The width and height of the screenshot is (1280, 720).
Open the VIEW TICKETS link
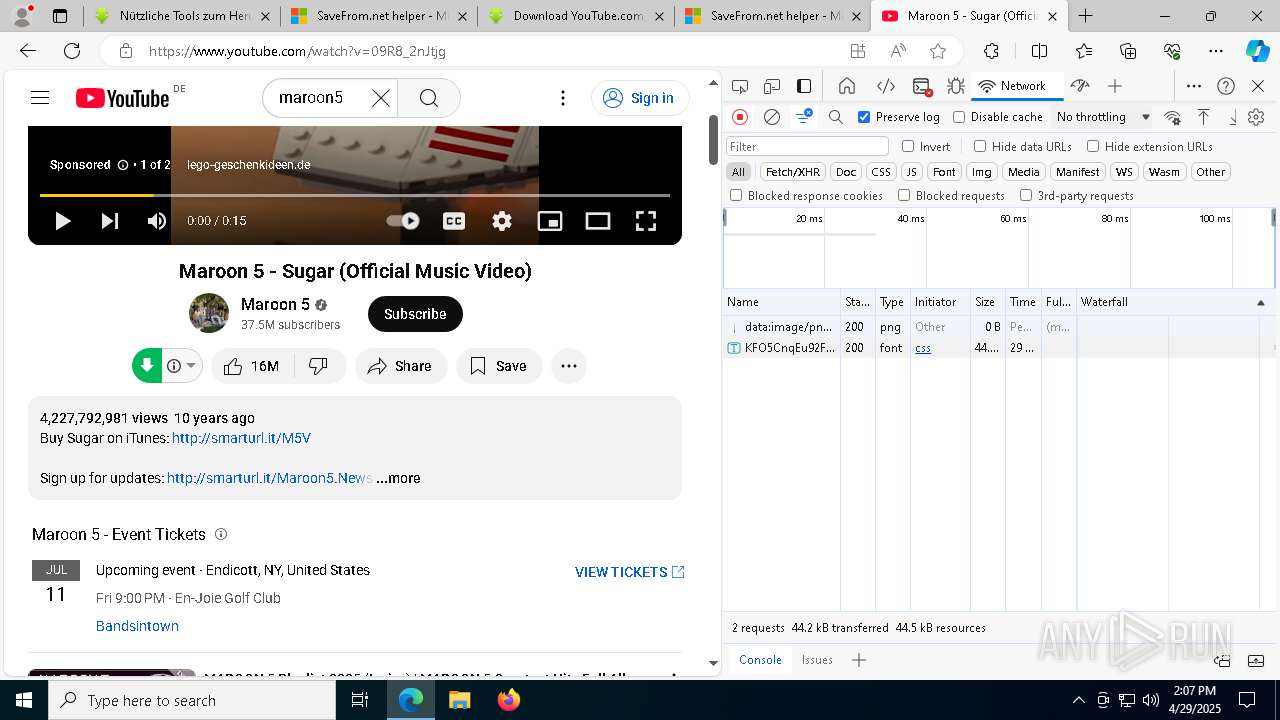coord(630,572)
